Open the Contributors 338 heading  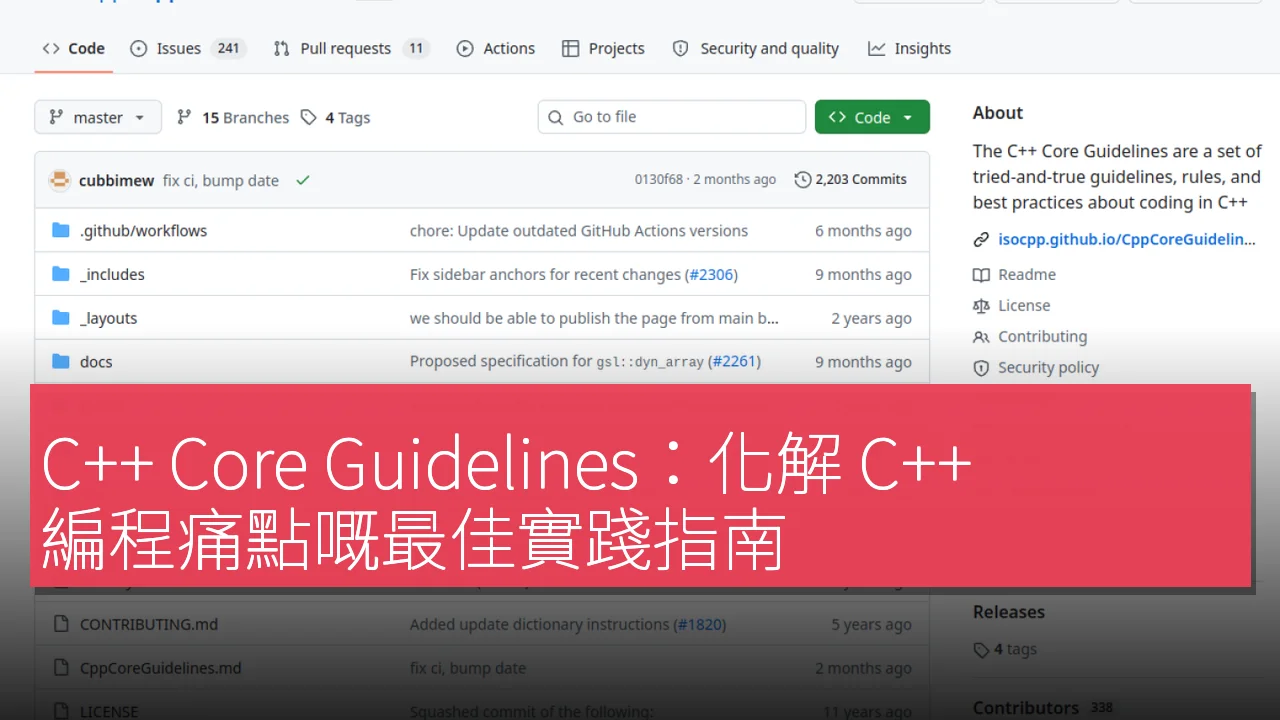pyautogui.click(x=1043, y=708)
